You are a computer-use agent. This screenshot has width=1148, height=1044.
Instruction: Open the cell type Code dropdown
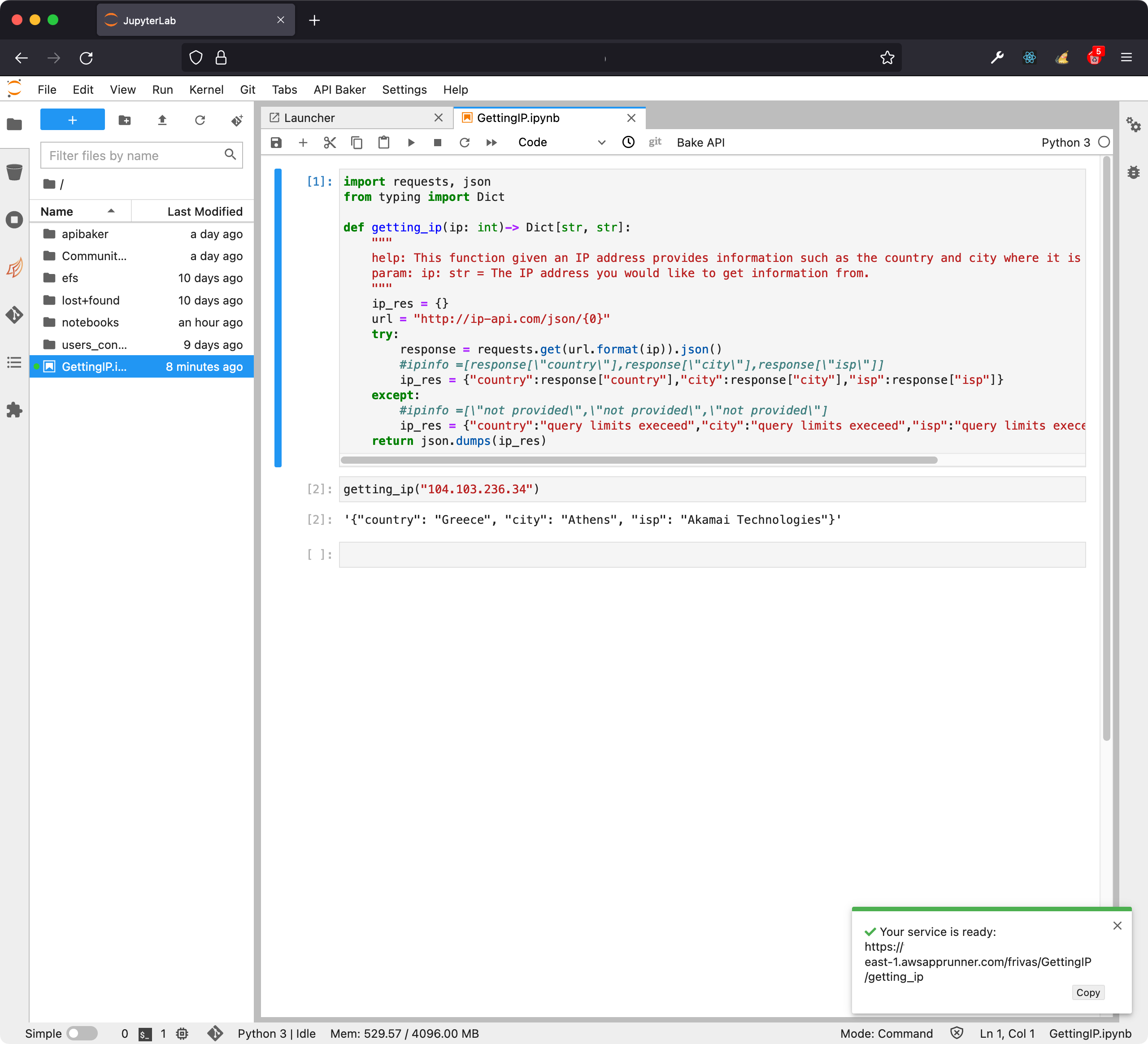561,143
